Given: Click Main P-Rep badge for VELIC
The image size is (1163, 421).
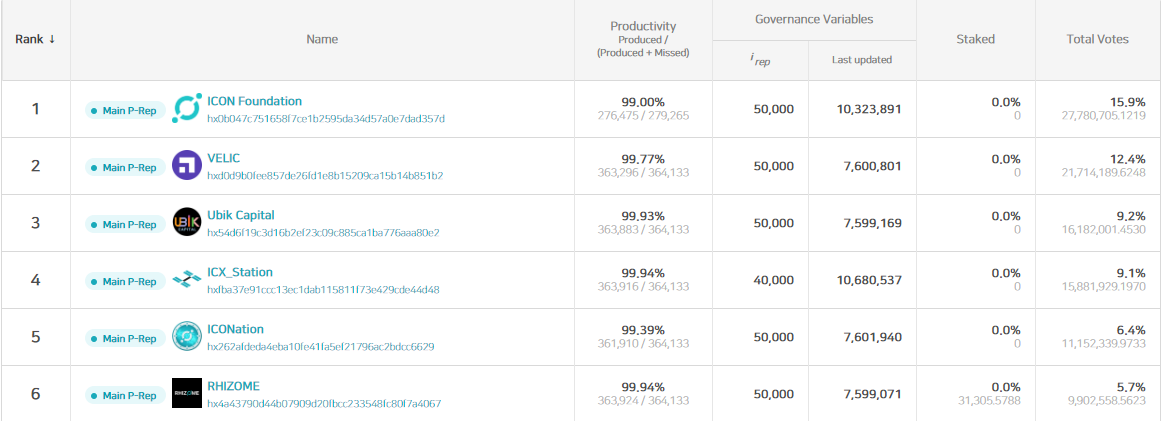Looking at the screenshot, I should tap(125, 168).
